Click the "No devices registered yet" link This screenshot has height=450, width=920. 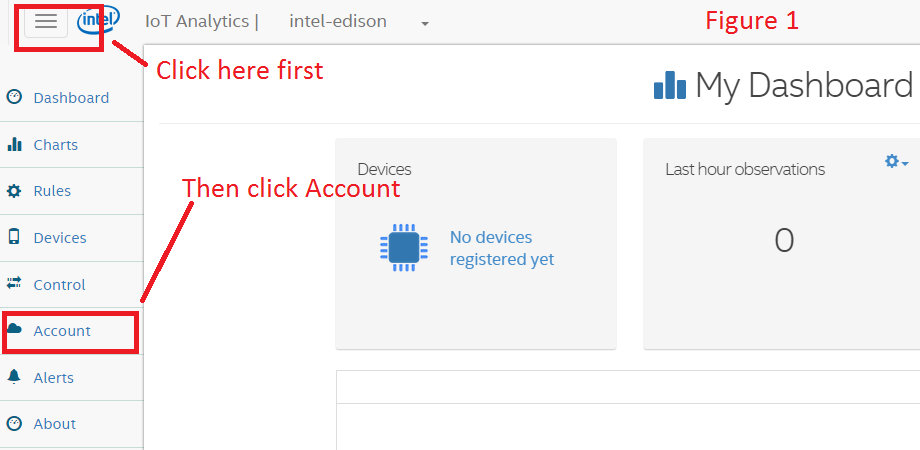pos(501,248)
